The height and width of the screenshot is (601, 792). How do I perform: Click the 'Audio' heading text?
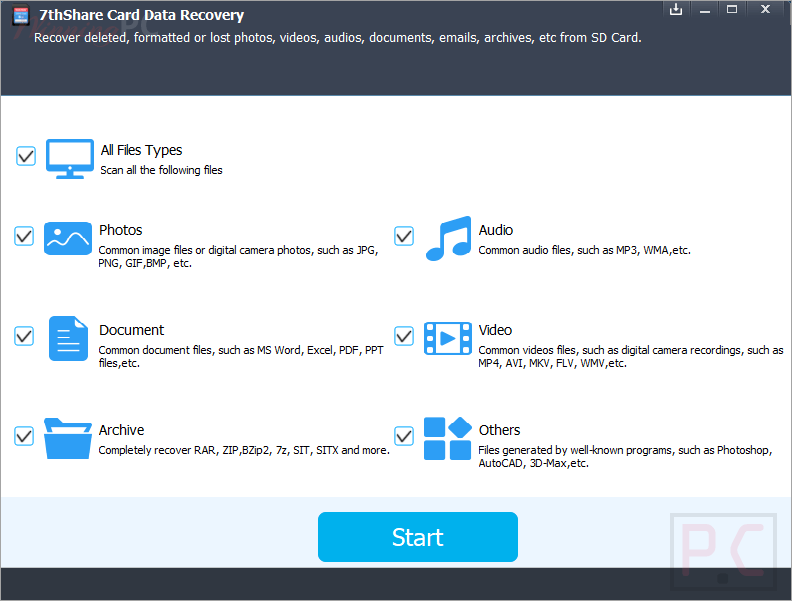(496, 230)
